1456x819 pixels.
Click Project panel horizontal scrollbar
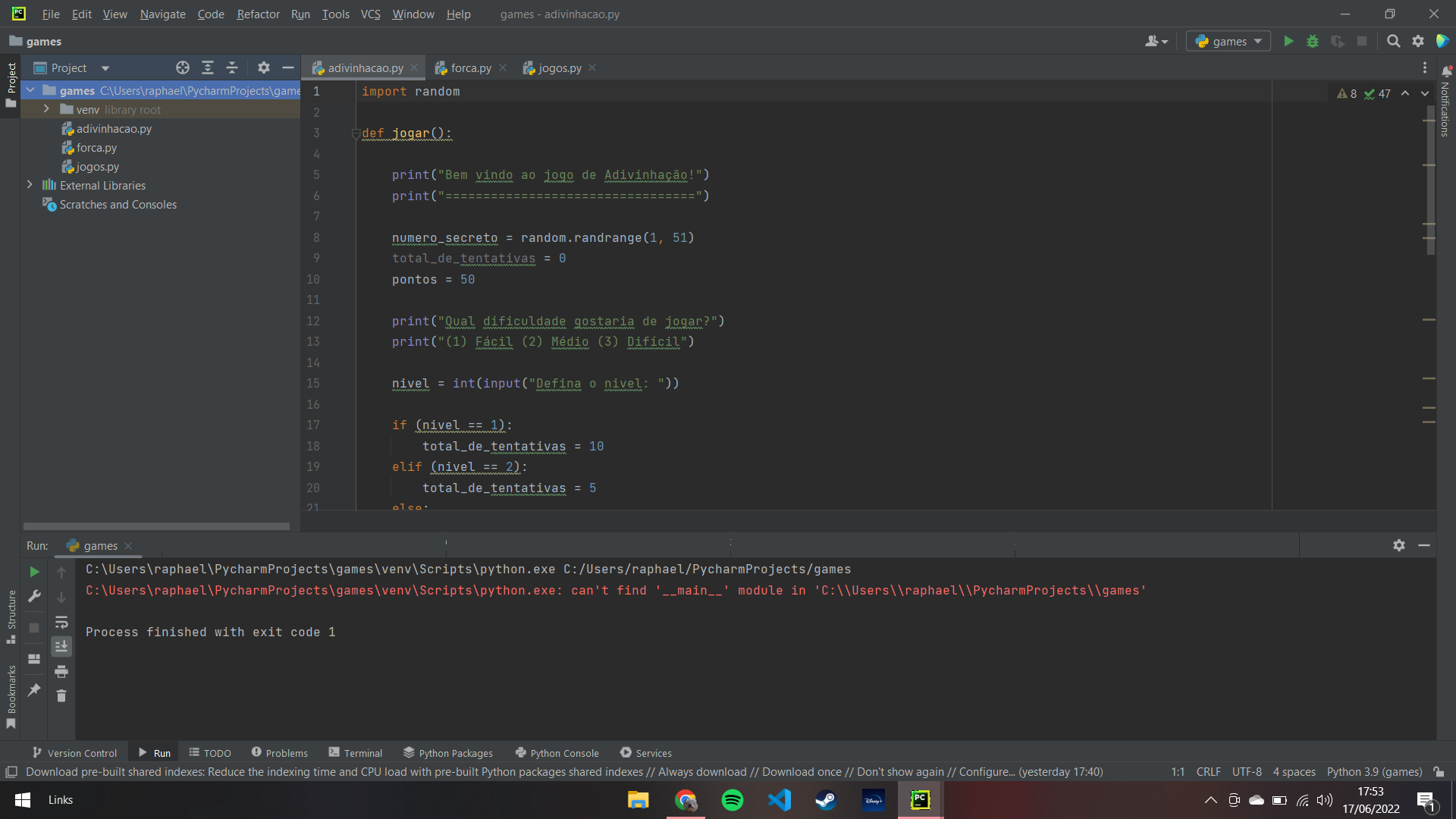(156, 526)
